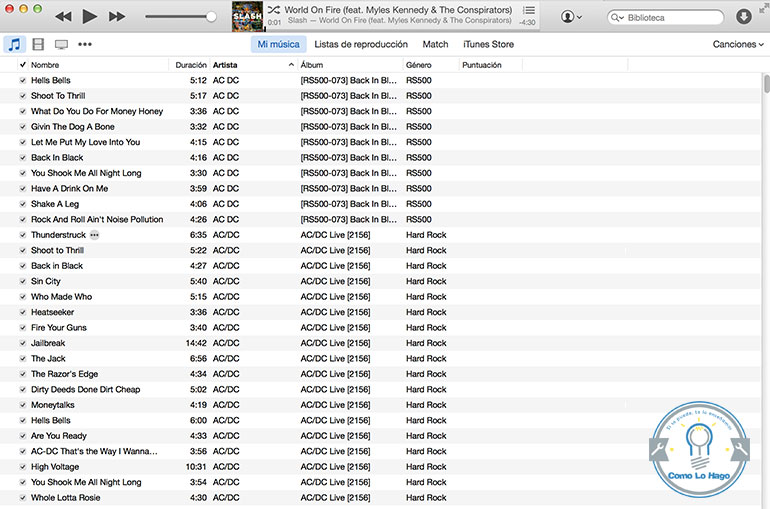Uncheck the AC DC Hells Bells 5:12 song
This screenshot has height=509, width=770.
pyautogui.click(x=23, y=80)
